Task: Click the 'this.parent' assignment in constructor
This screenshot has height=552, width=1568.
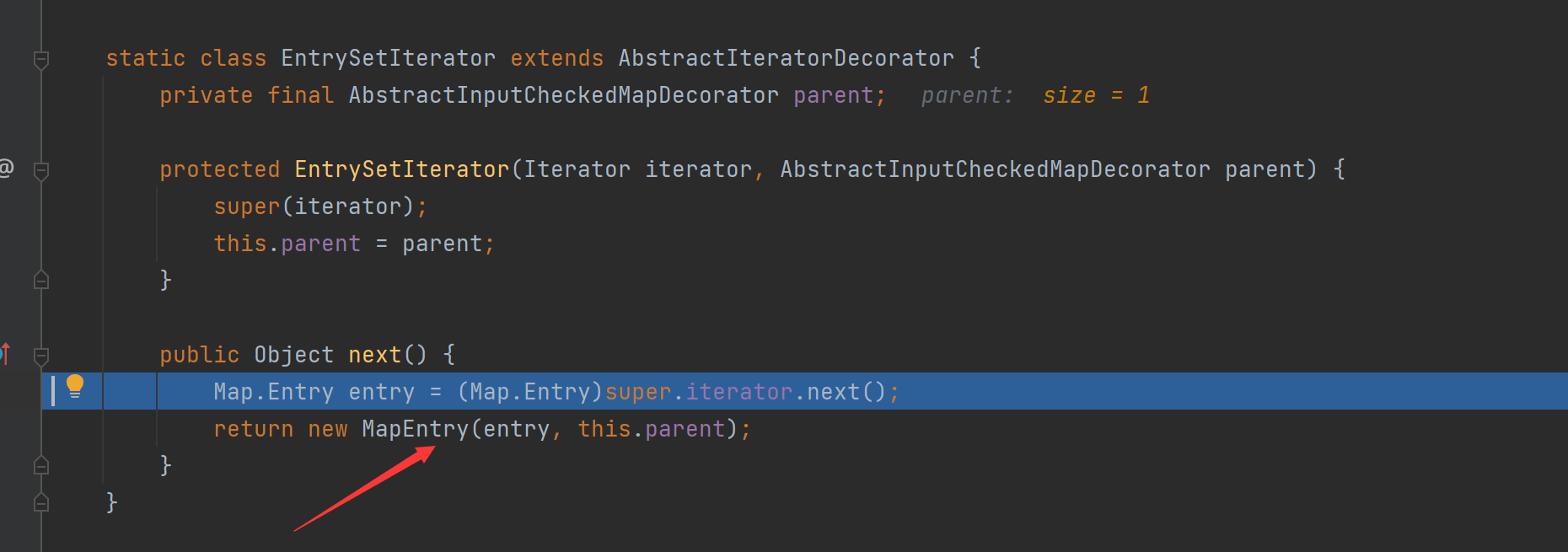Action: point(287,244)
